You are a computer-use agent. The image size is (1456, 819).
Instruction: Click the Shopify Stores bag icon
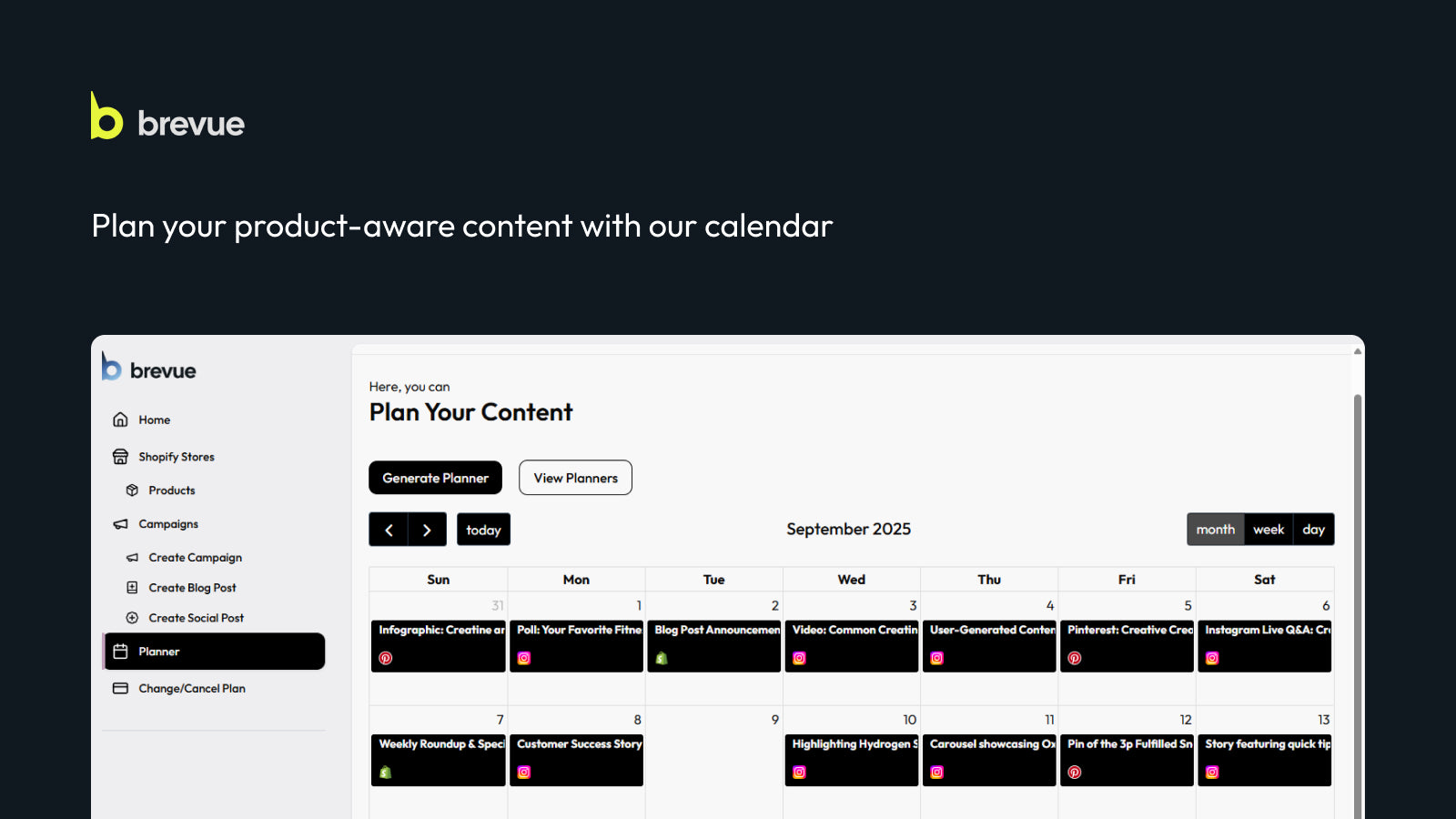click(120, 456)
